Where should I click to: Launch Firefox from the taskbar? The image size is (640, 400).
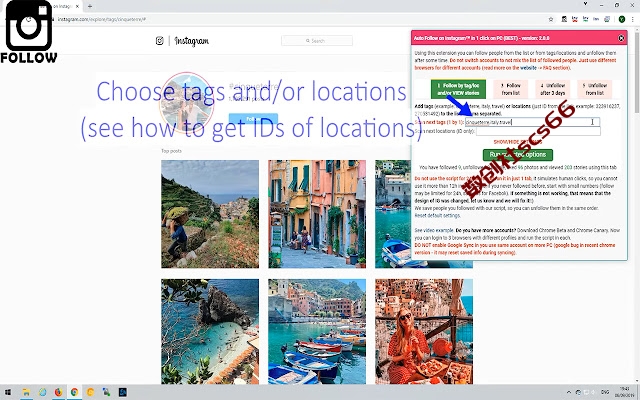58,392
